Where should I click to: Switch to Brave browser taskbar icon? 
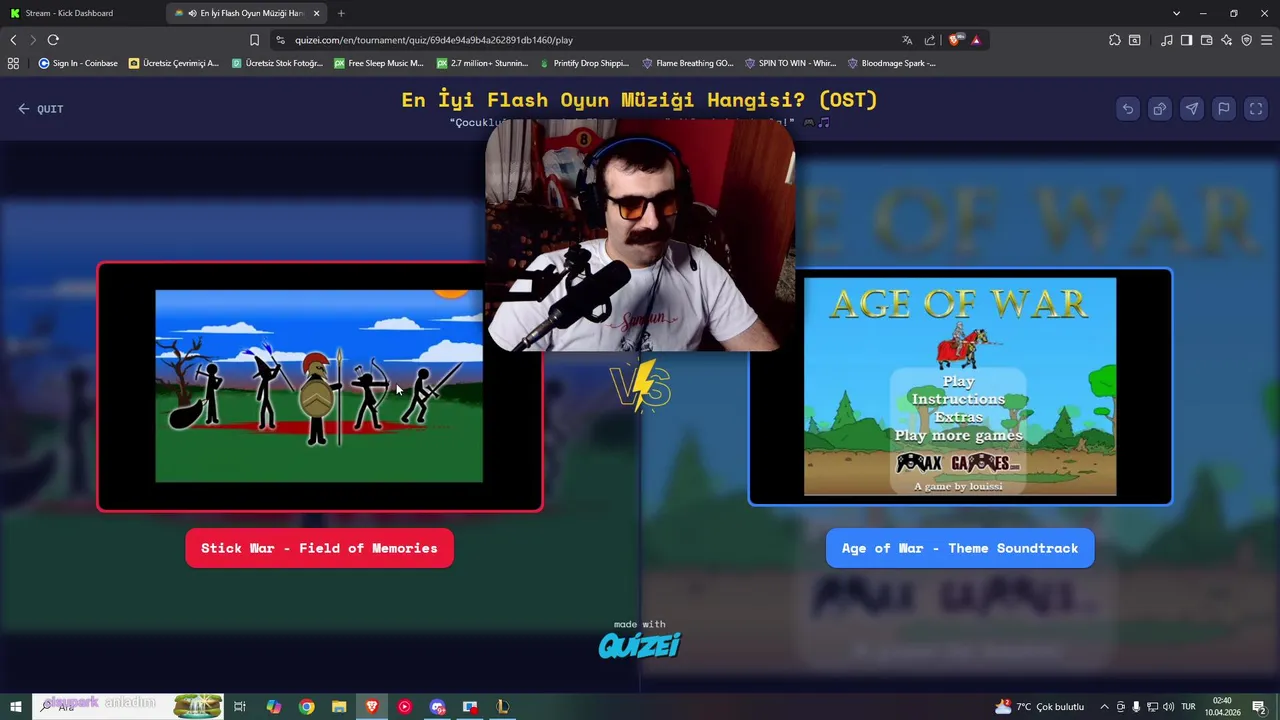[372, 707]
